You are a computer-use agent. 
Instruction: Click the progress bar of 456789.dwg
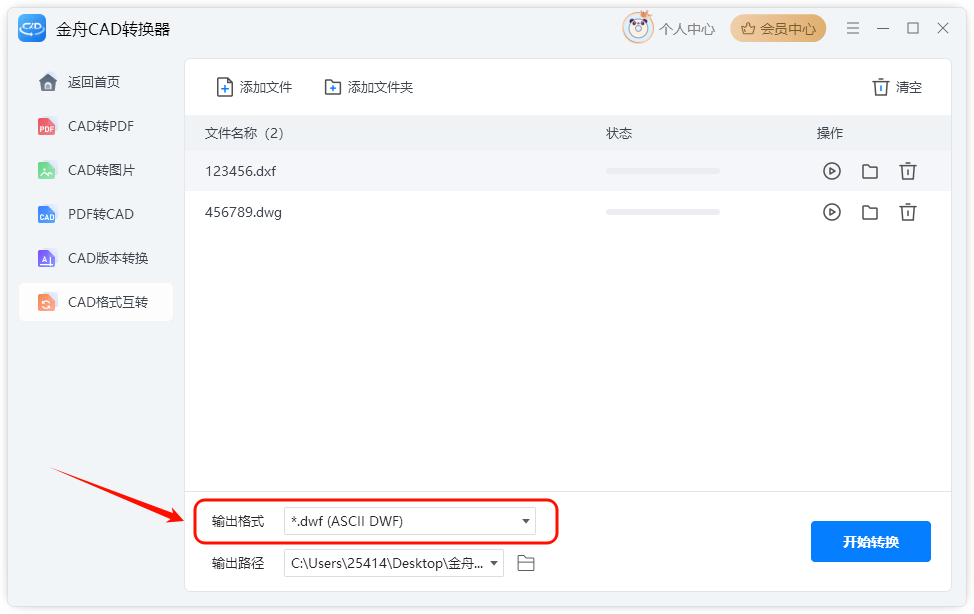click(x=663, y=212)
